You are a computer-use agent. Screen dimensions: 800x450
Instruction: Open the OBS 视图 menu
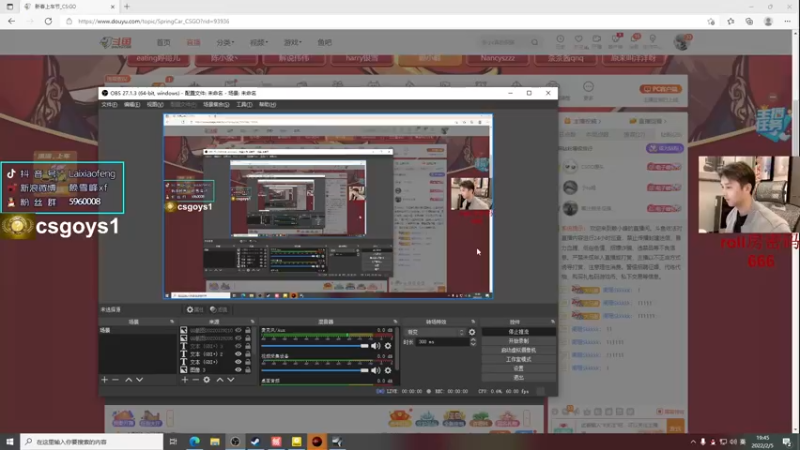[155, 105]
